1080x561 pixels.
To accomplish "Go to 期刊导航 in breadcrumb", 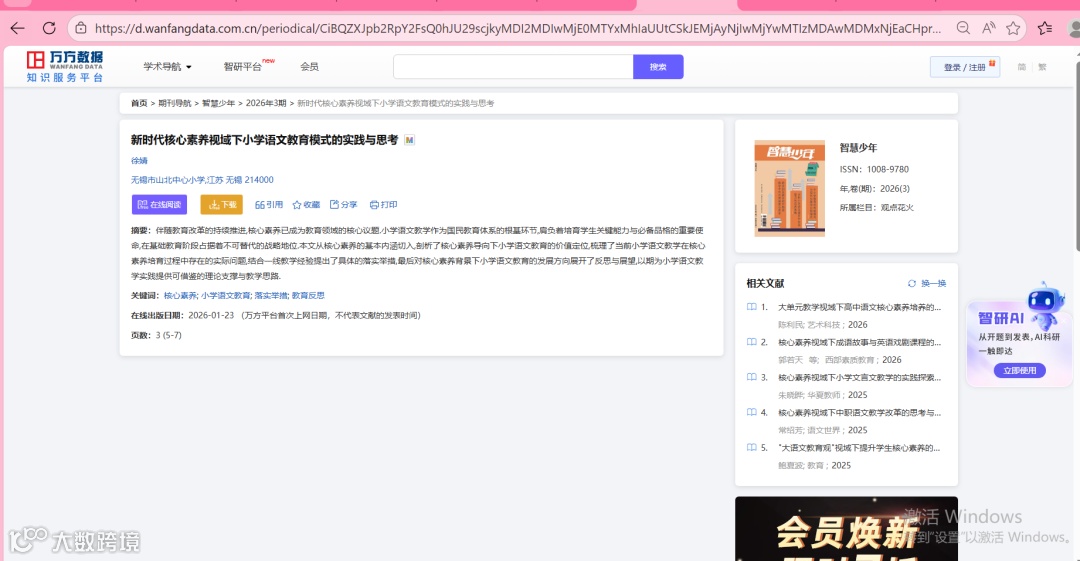I will [175, 103].
